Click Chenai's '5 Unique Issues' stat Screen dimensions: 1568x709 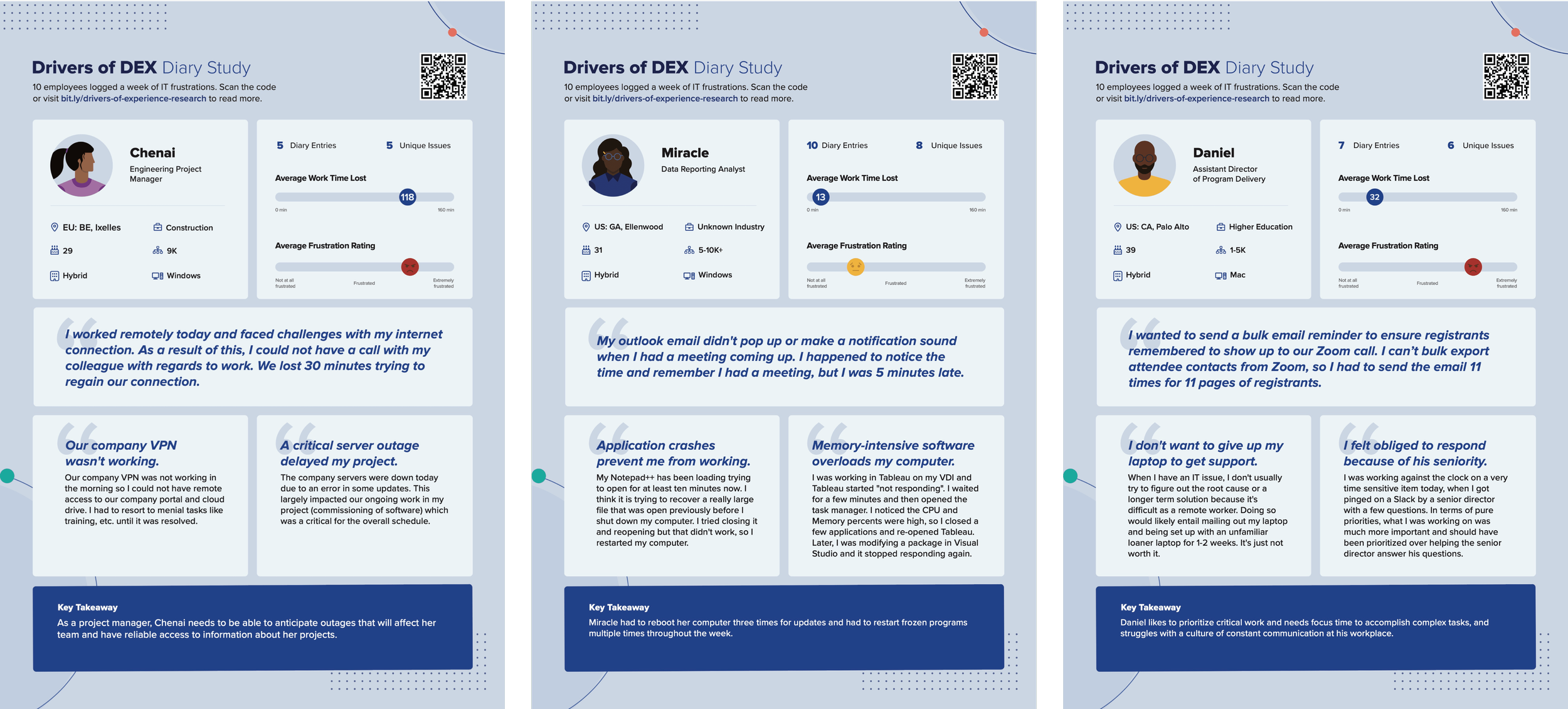coord(418,145)
